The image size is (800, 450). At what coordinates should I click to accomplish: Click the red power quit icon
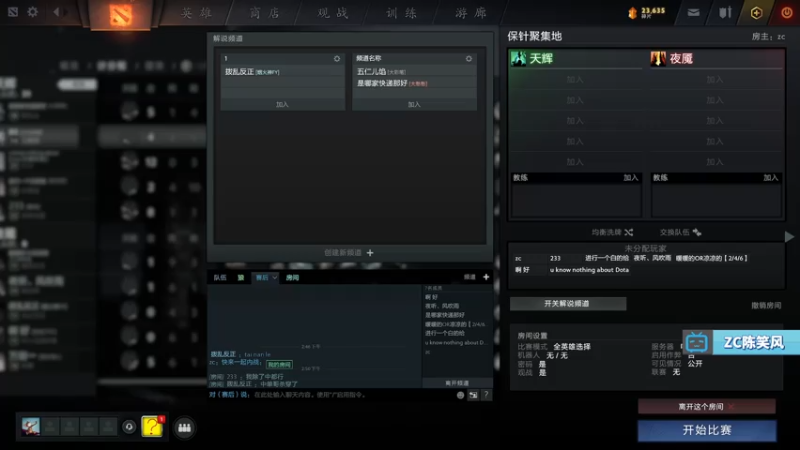787,13
